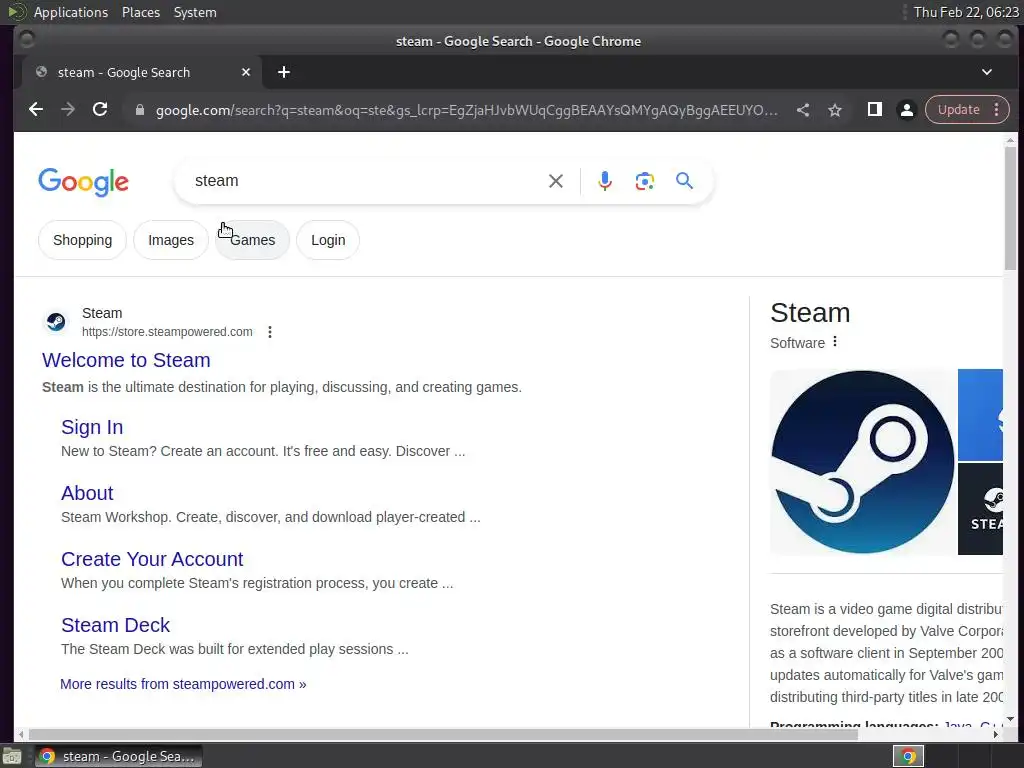Open the Welcome to Steam result

(126, 360)
